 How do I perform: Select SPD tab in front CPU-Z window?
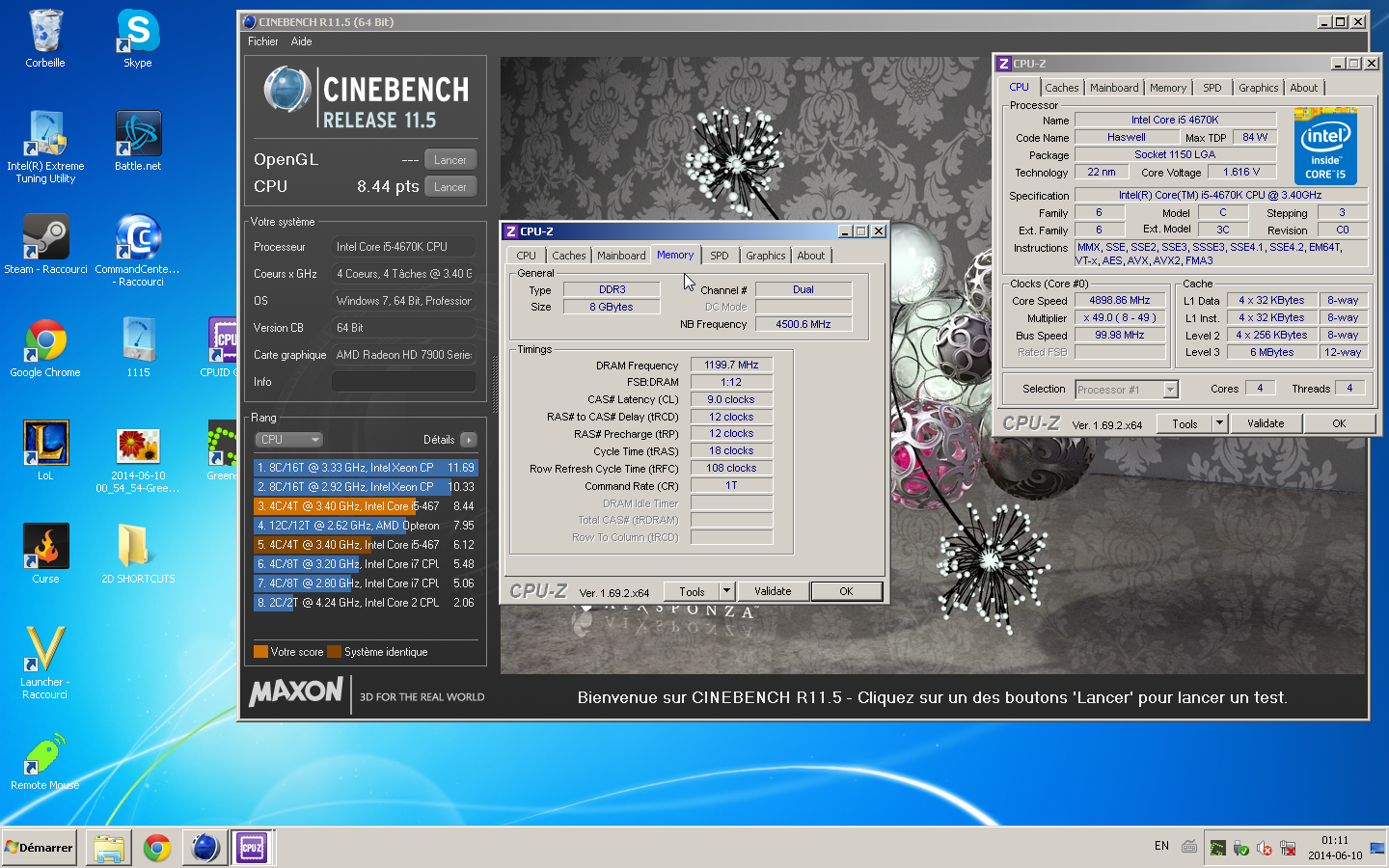coord(720,256)
